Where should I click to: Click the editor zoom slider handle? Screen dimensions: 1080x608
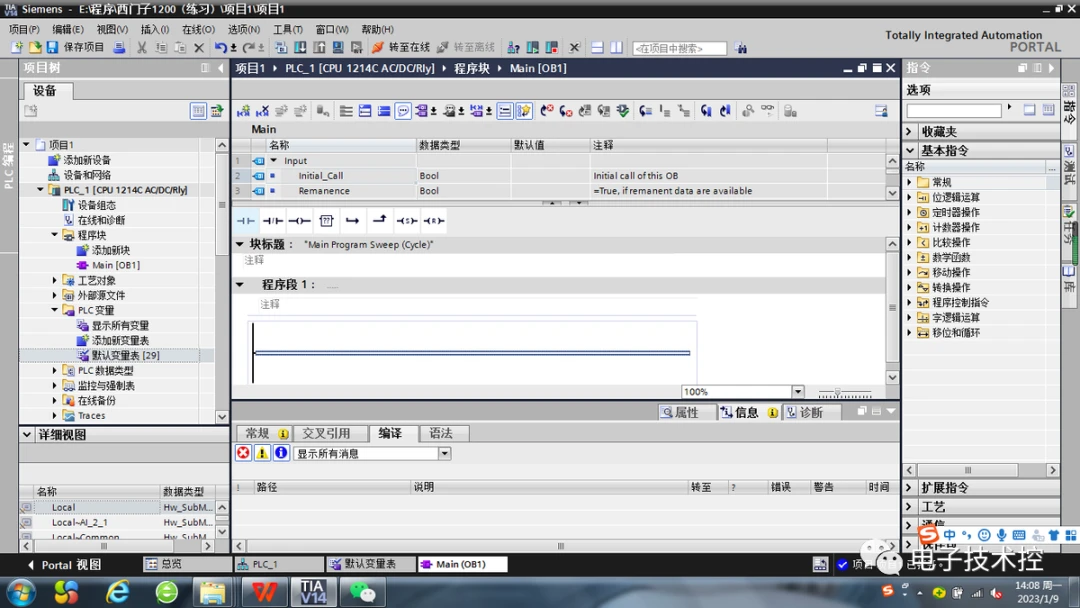838,392
